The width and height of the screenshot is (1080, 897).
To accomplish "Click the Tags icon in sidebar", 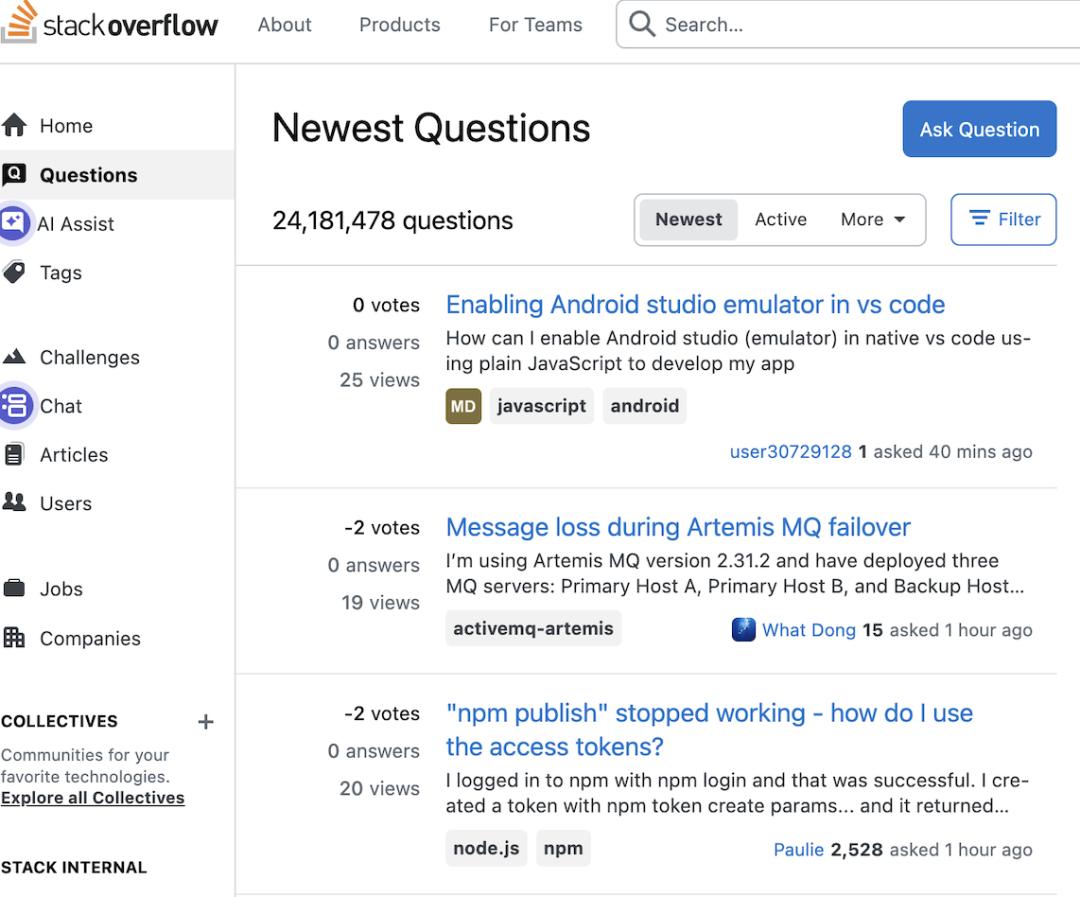I will (14, 272).
